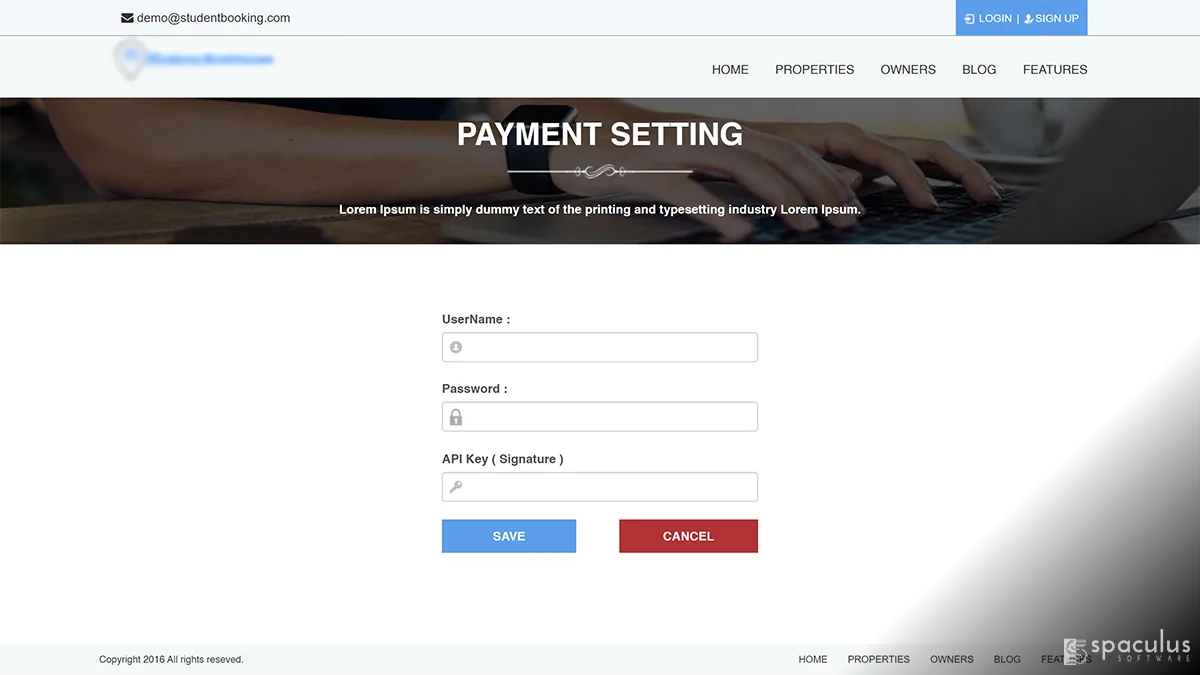This screenshot has height=675, width=1200.
Task: Click the SIGN UP link in header
Action: point(1057,18)
